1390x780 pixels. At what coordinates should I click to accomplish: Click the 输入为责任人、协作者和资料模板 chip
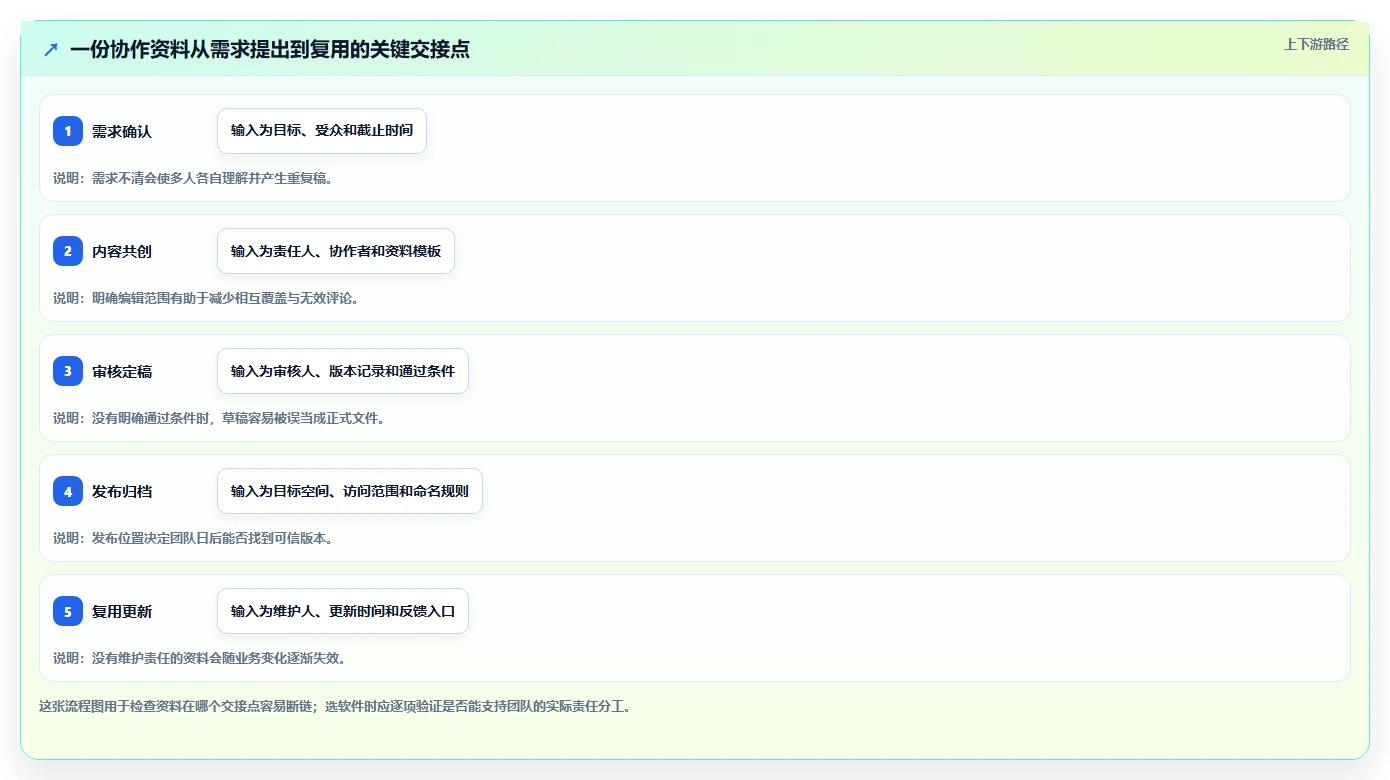(336, 251)
